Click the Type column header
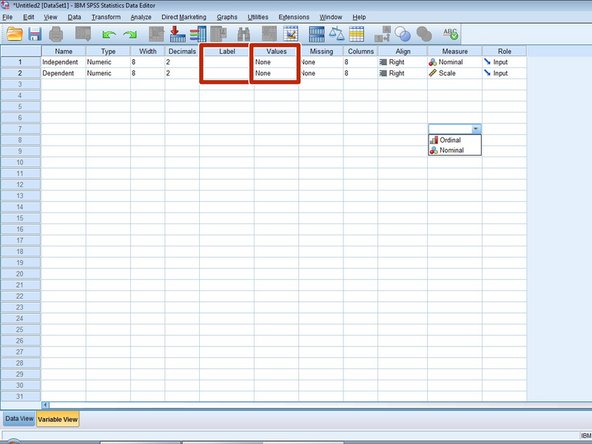Viewport: 592px width, 444px height. pos(108,51)
